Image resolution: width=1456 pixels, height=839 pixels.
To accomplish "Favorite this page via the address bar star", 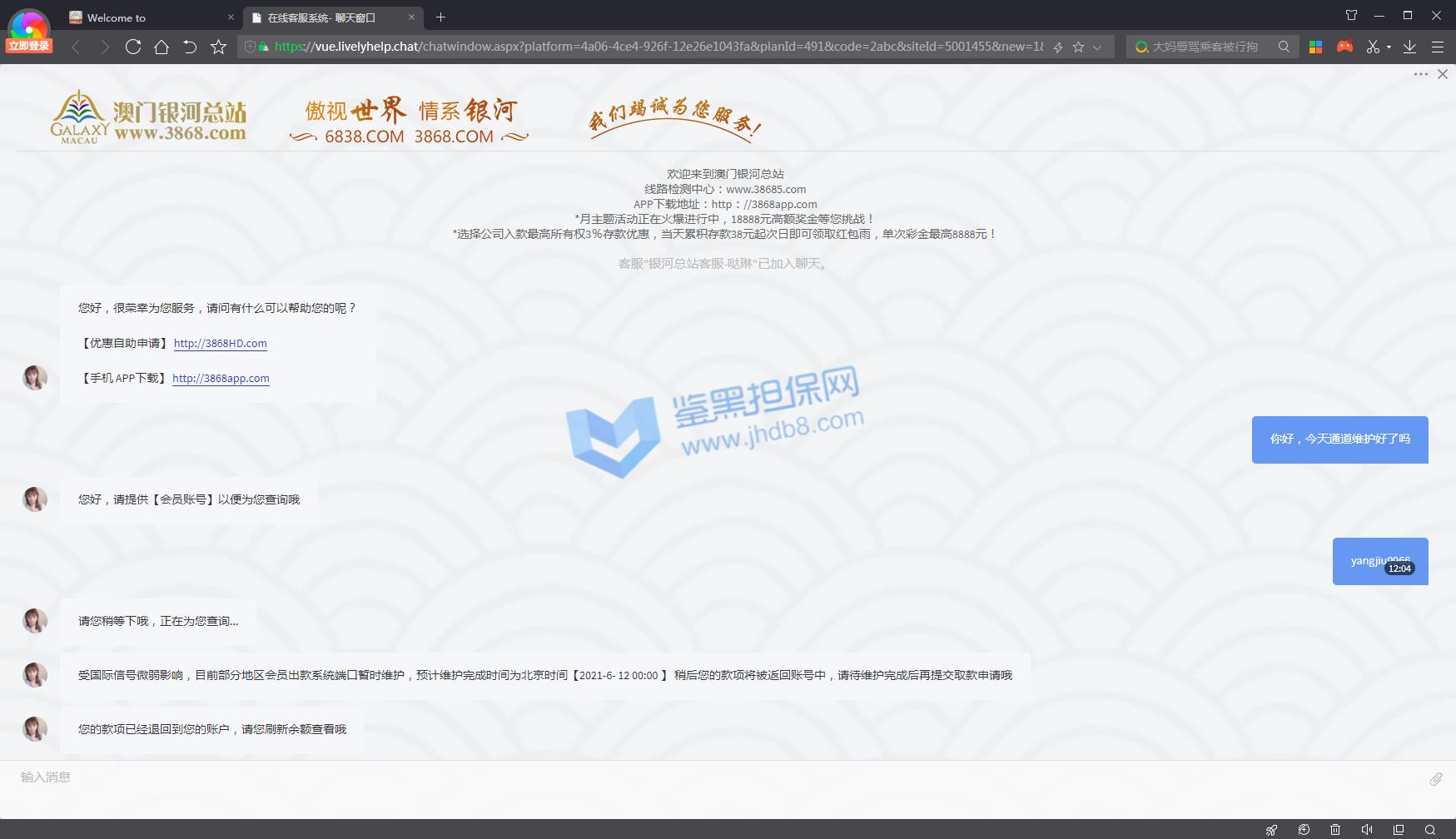I will tap(1078, 47).
